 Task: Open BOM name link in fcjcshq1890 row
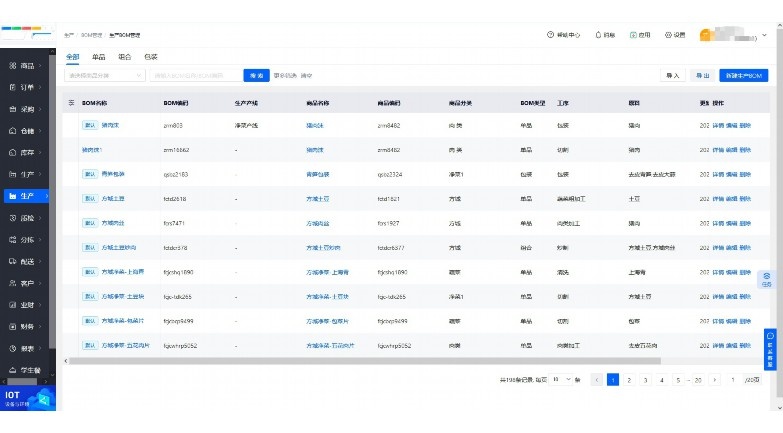123,272
